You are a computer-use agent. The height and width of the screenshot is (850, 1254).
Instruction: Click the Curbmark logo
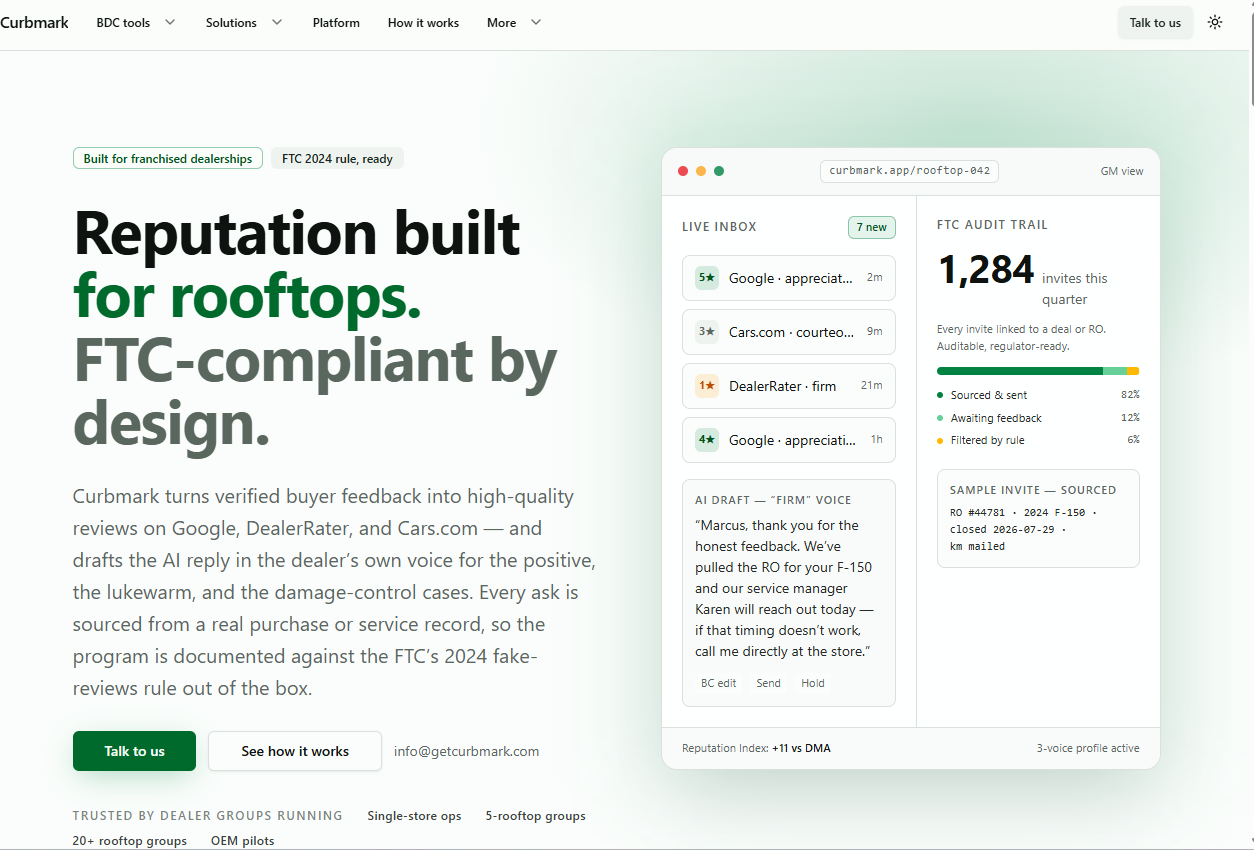(34, 22)
